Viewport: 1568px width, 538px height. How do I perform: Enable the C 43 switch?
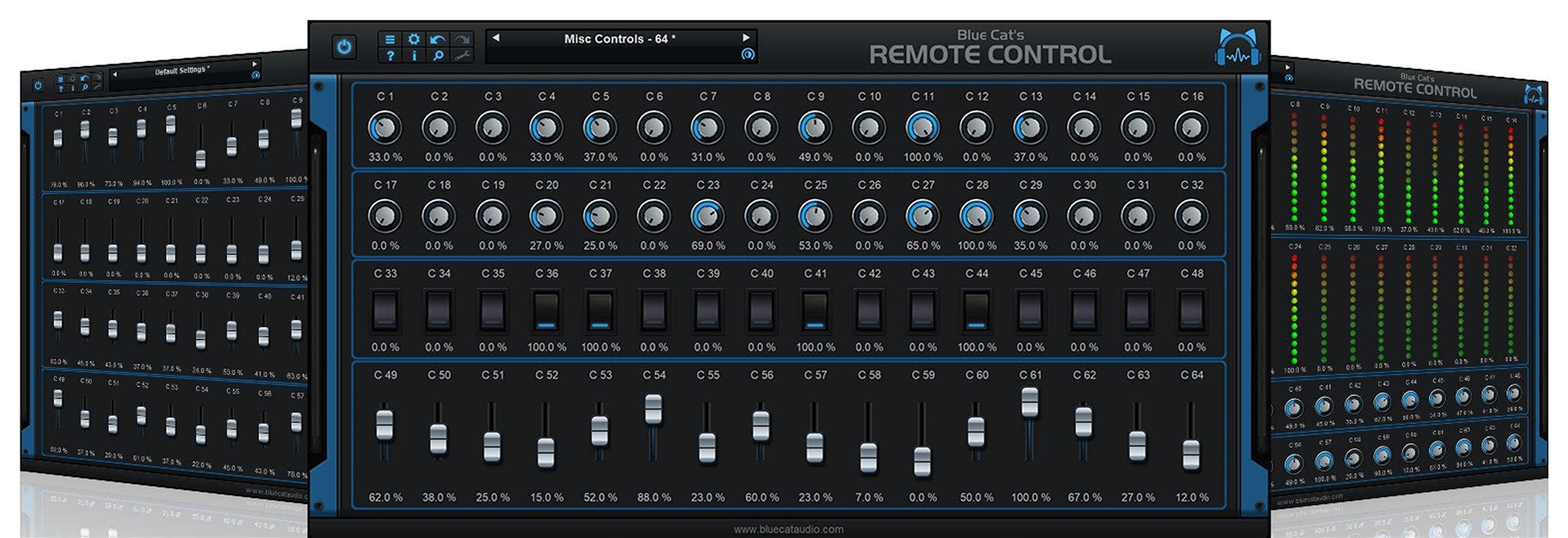coord(923,311)
